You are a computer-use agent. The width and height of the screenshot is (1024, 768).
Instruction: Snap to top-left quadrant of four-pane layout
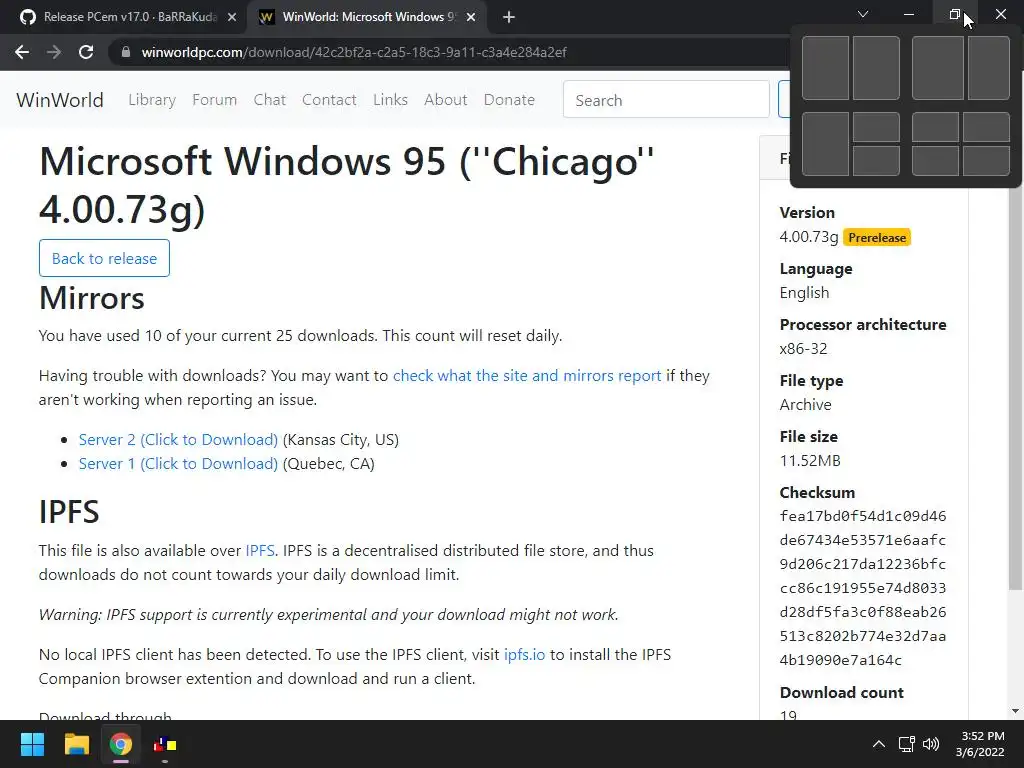point(935,127)
